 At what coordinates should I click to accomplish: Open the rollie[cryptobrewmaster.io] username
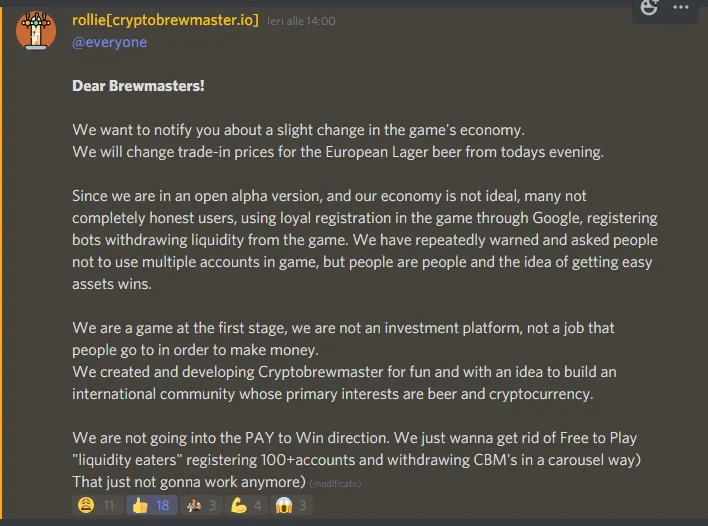pos(165,20)
